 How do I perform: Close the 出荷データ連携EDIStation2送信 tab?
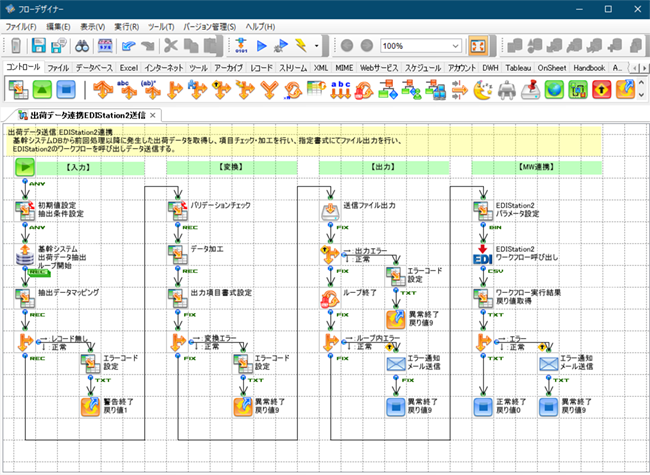153,115
